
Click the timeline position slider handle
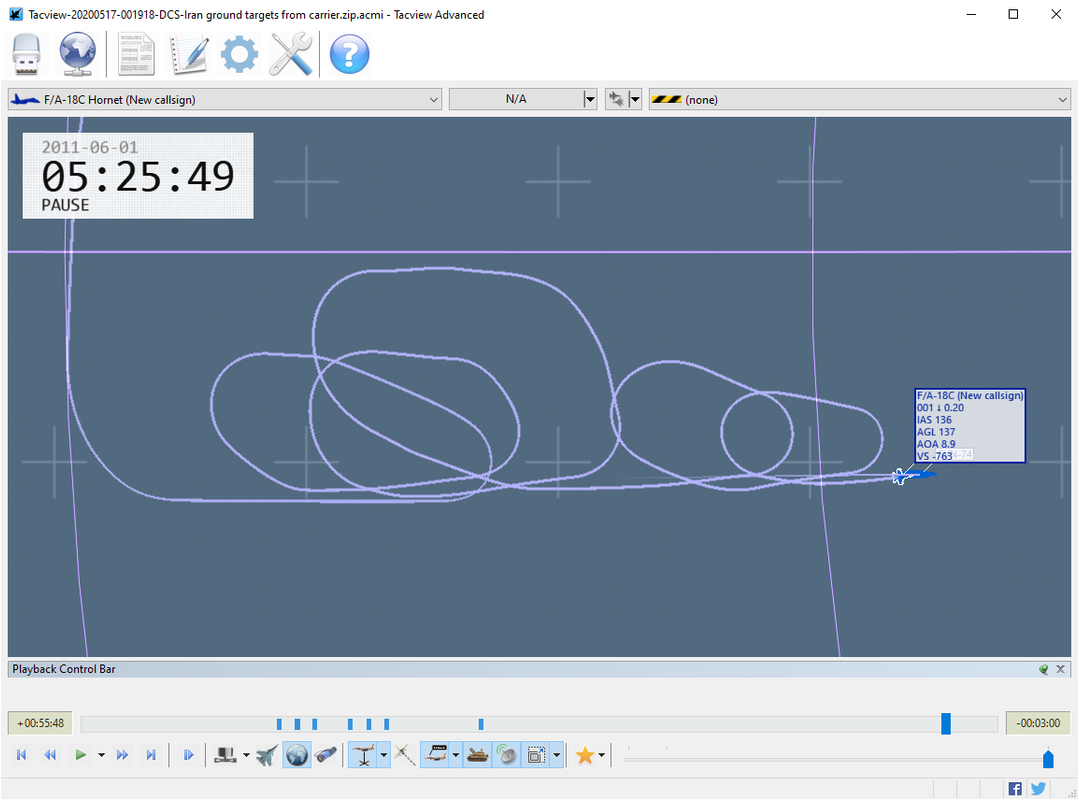946,724
